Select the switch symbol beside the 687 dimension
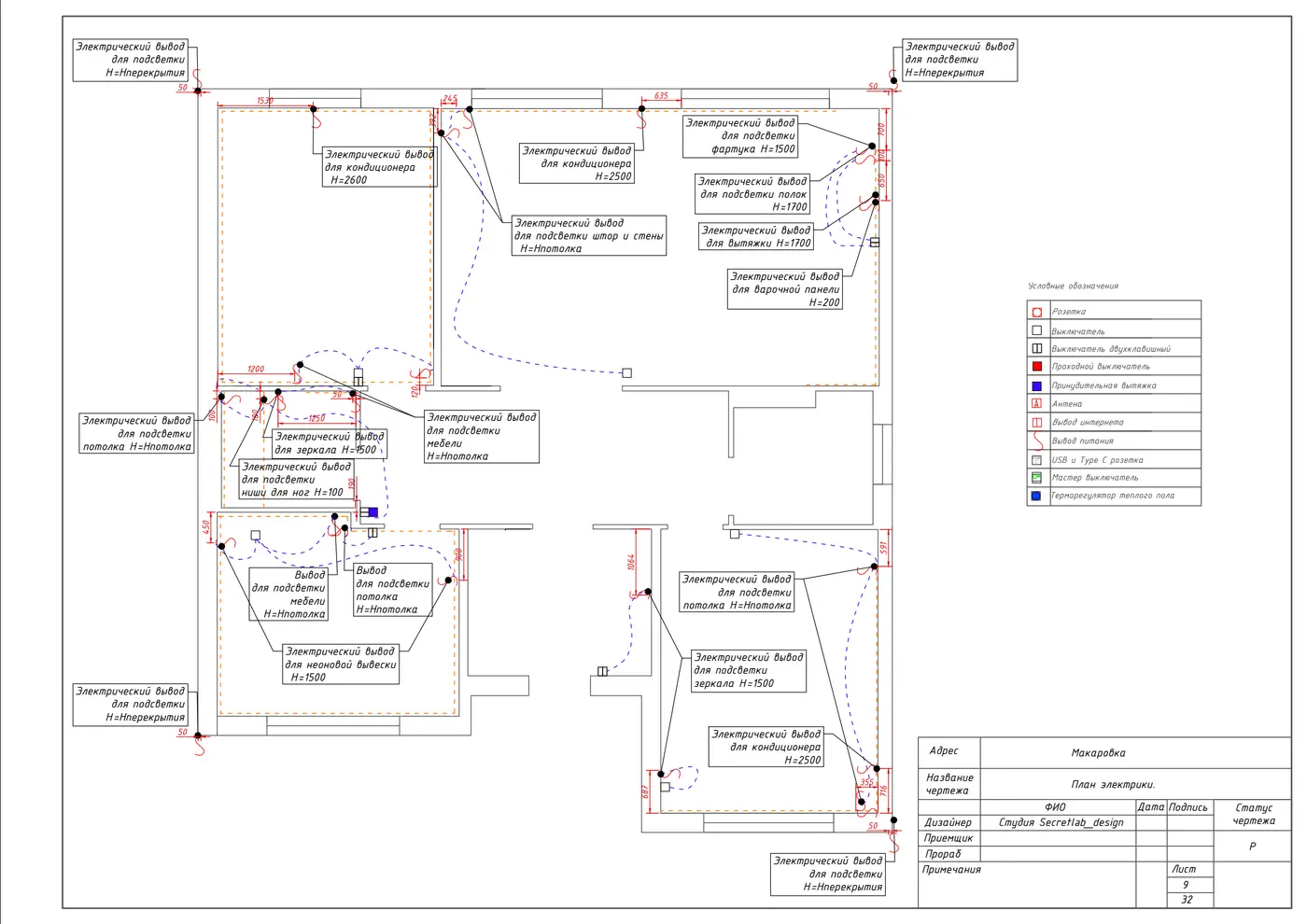The width and height of the screenshot is (1307, 924). pos(665,787)
